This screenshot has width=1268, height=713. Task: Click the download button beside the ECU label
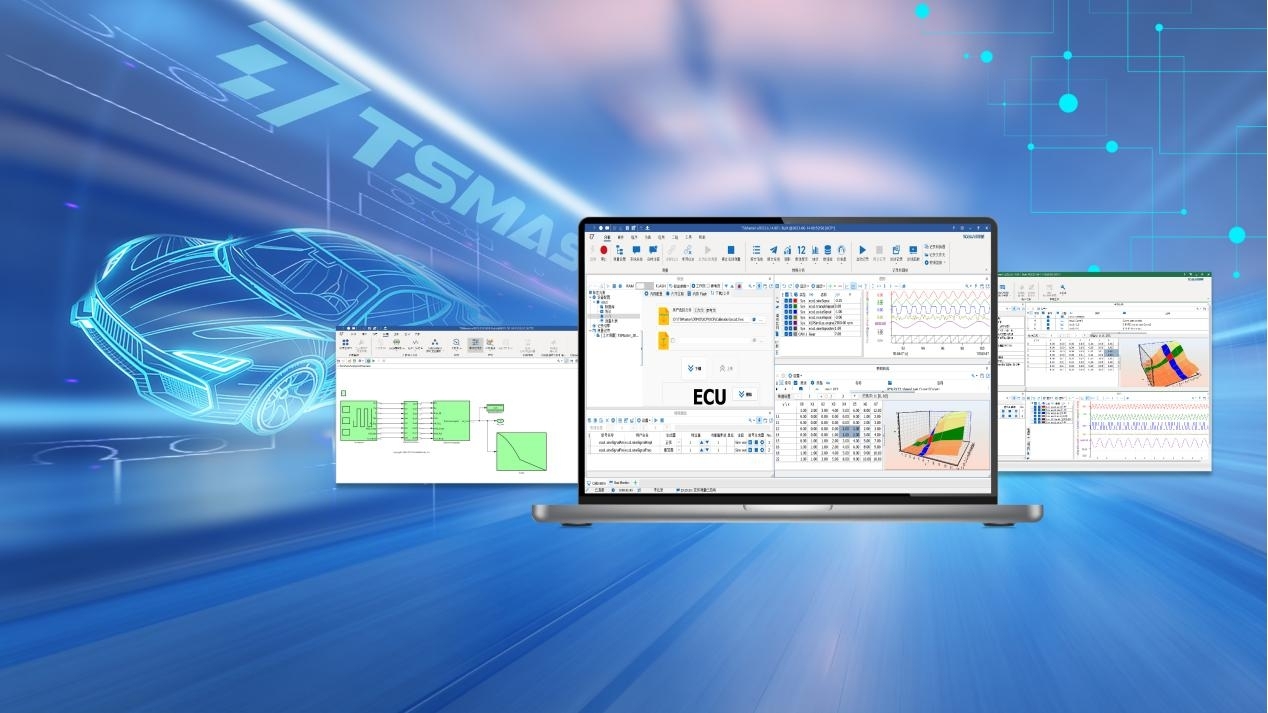point(745,394)
